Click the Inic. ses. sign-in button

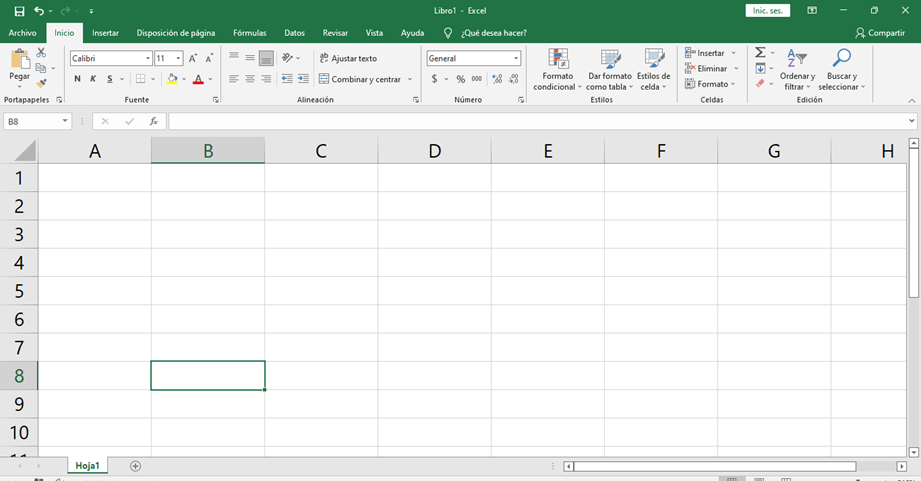[767, 10]
